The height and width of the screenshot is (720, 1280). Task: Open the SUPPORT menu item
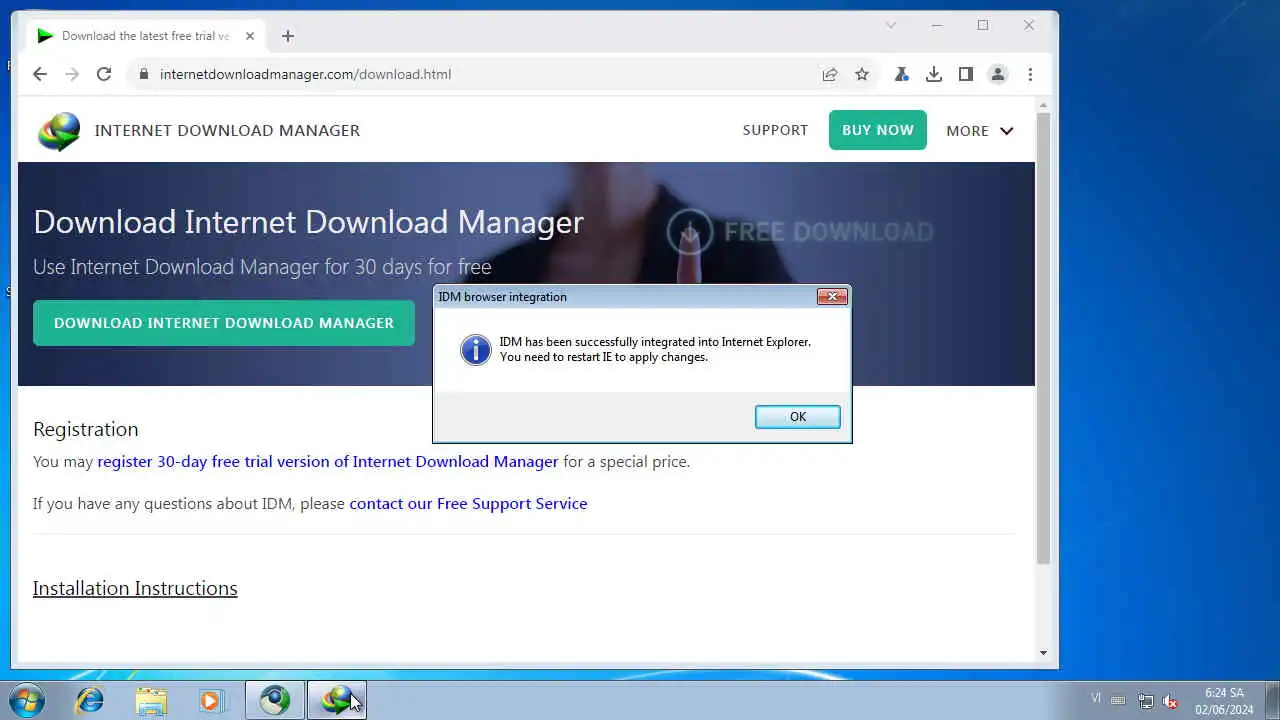775,130
